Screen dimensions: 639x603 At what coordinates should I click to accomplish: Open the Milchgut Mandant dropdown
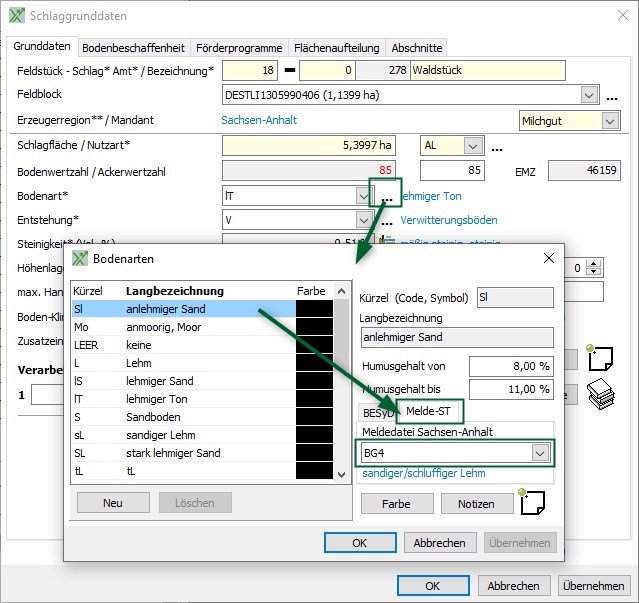pos(610,120)
